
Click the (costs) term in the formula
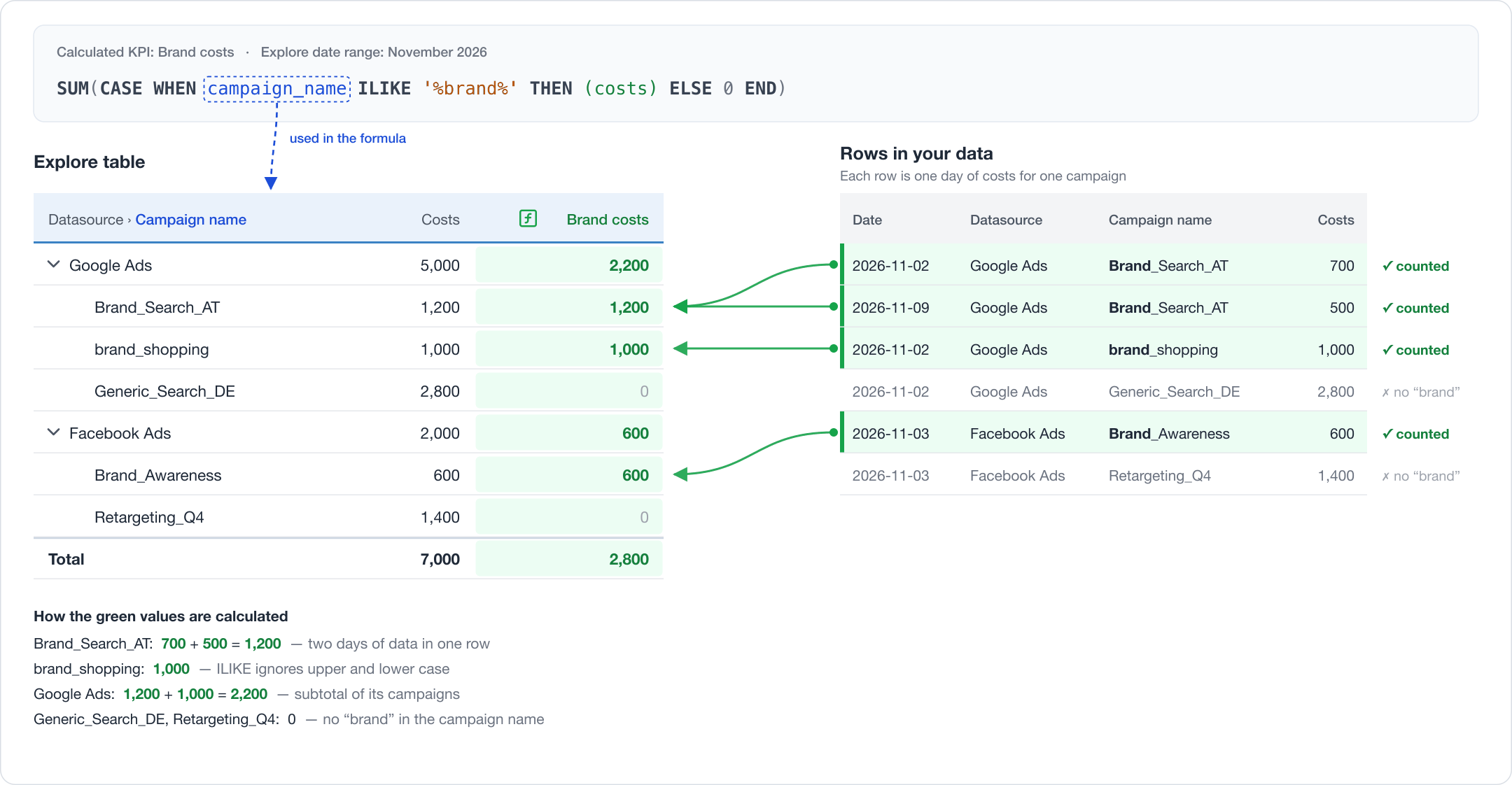pos(621,89)
